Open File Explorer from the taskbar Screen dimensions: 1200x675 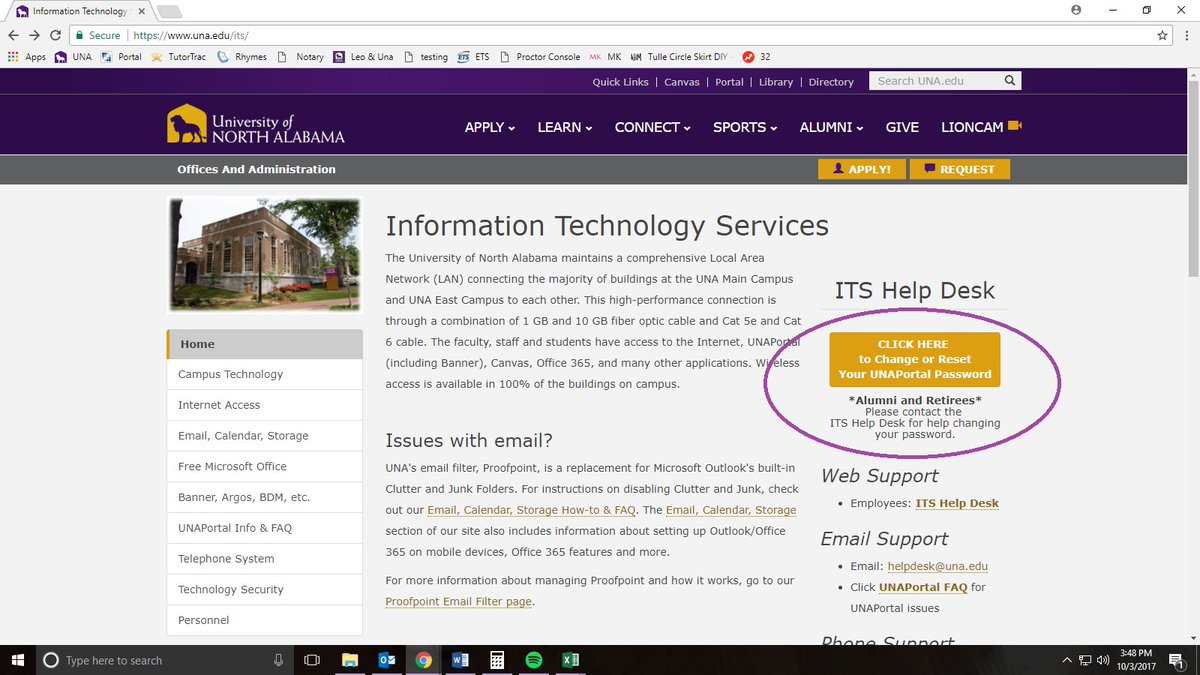click(x=350, y=660)
